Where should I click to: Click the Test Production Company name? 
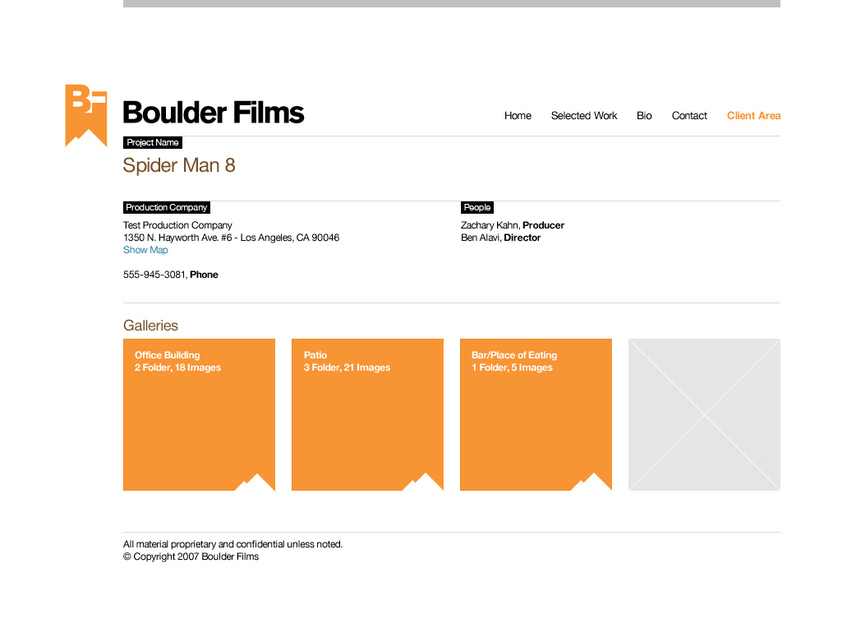[x=177, y=225]
